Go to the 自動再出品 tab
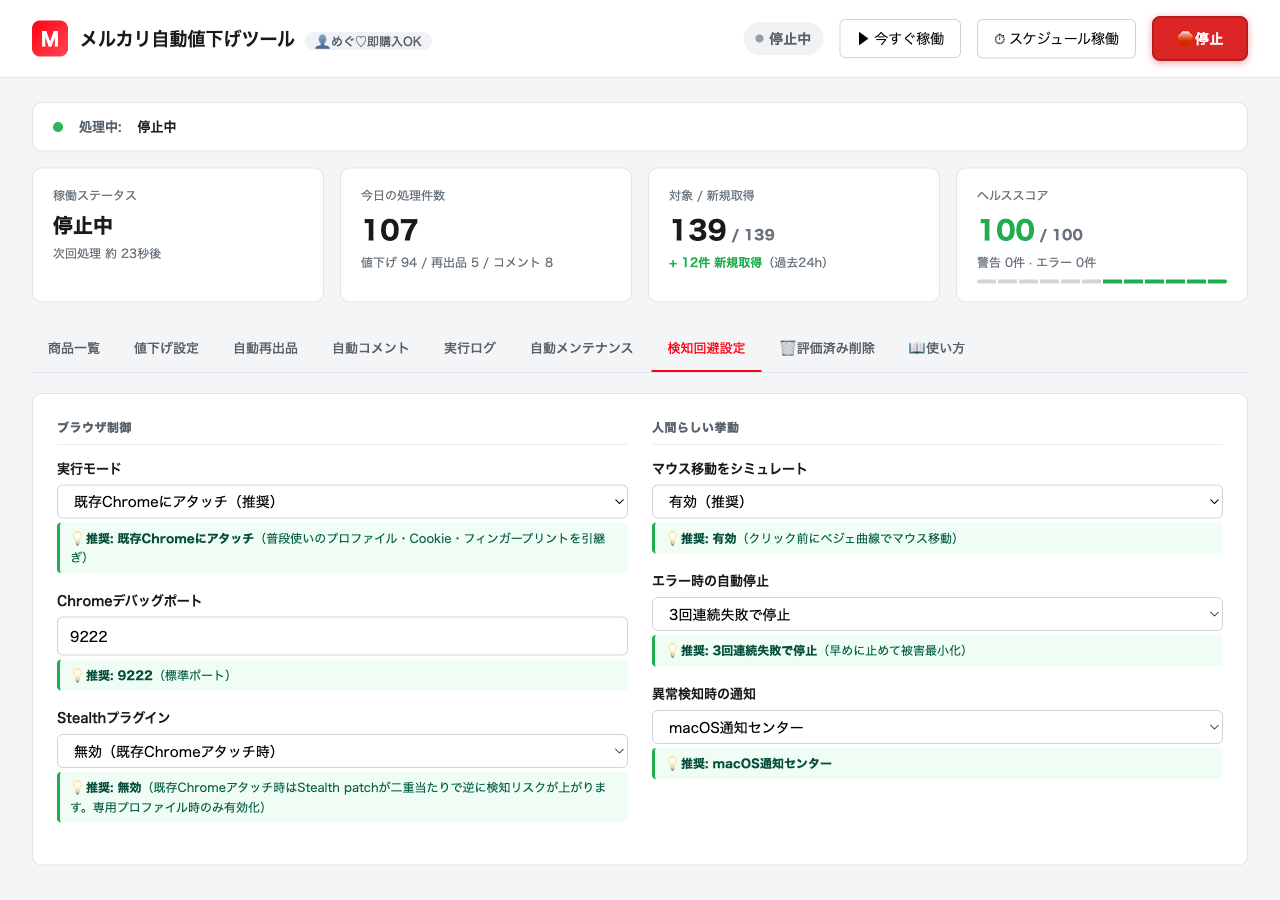Viewport: 1280px width, 900px height. pos(265,348)
